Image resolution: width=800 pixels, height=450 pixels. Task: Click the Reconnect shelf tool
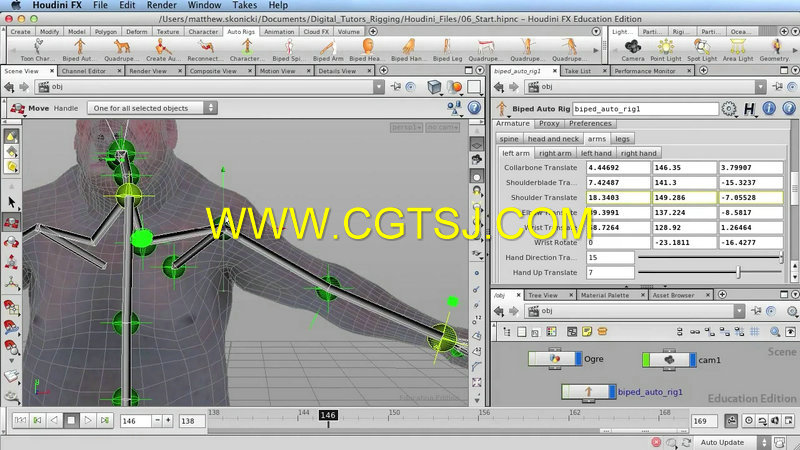(206, 50)
